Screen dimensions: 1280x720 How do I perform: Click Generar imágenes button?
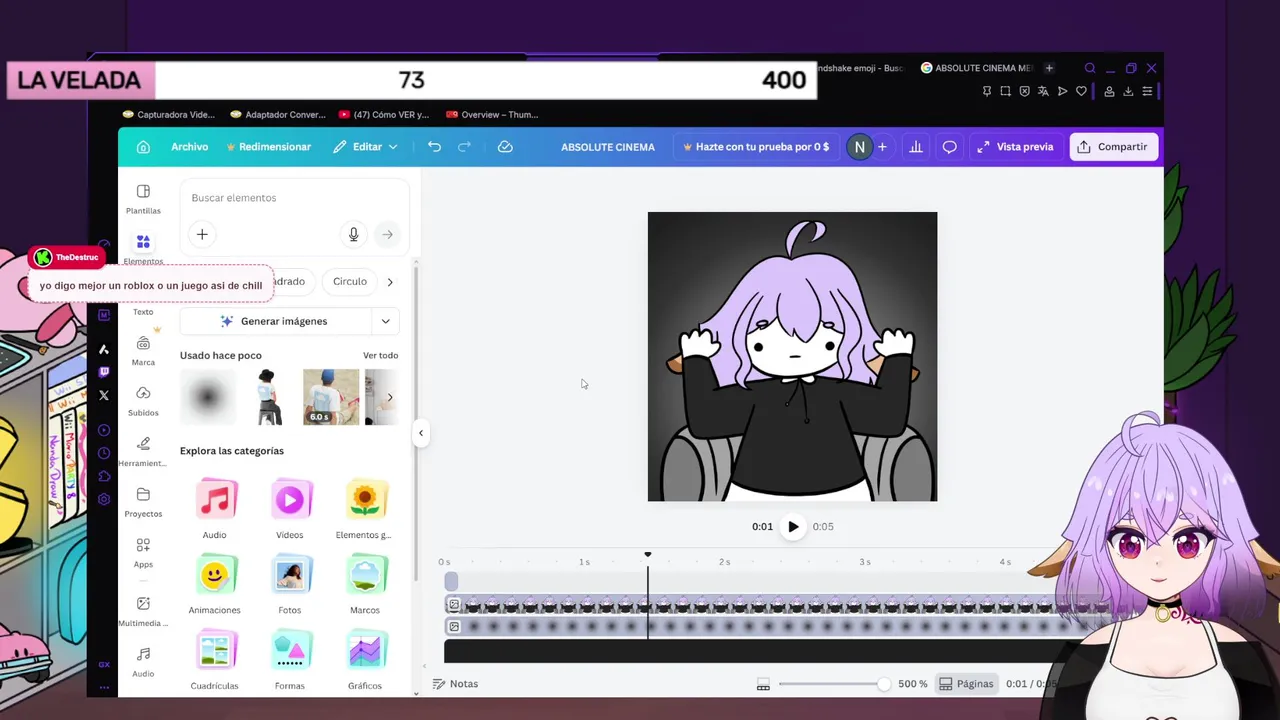(274, 321)
